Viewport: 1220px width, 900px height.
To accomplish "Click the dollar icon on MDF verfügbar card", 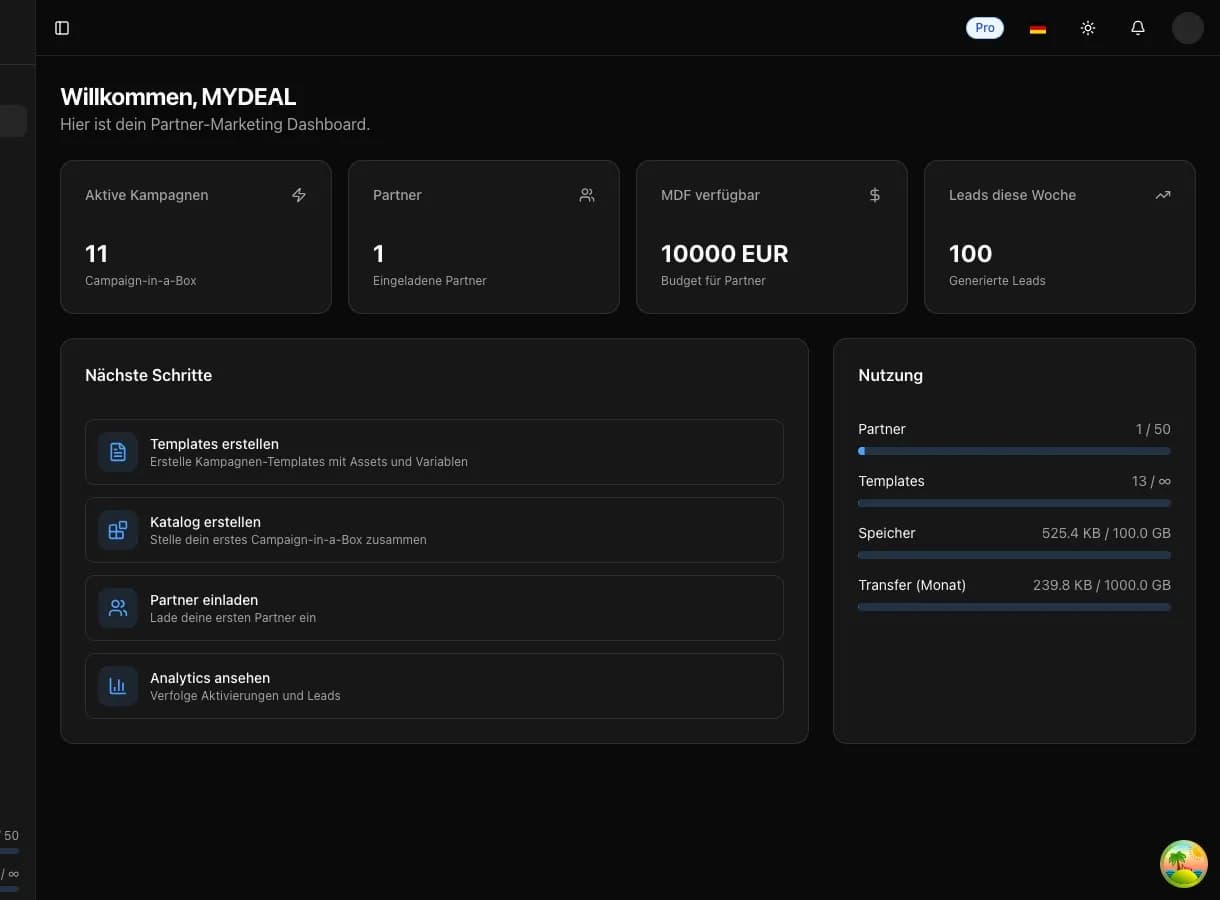I will click(x=874, y=195).
